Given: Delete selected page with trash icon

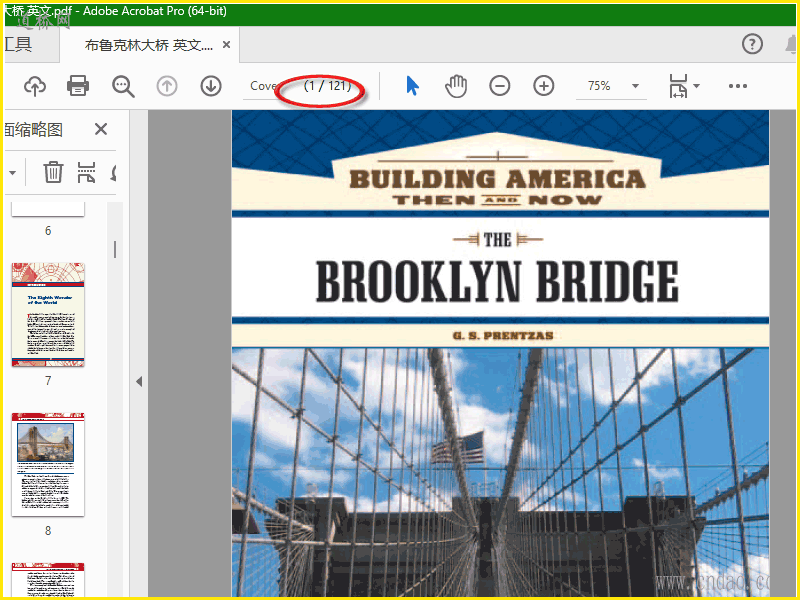Looking at the screenshot, I should click(53, 172).
